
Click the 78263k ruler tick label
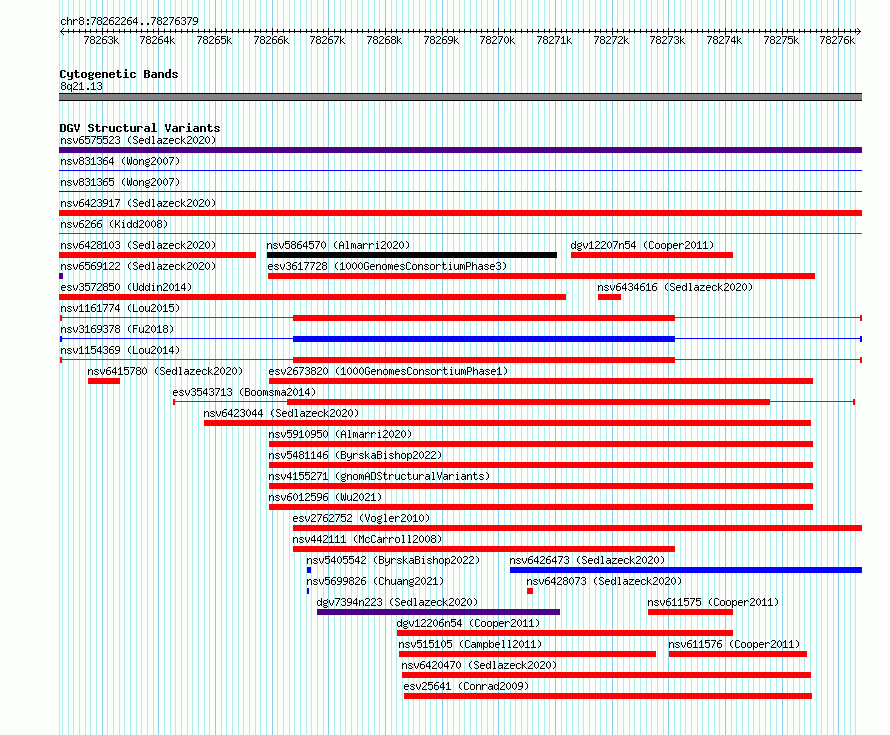[x=101, y=40]
